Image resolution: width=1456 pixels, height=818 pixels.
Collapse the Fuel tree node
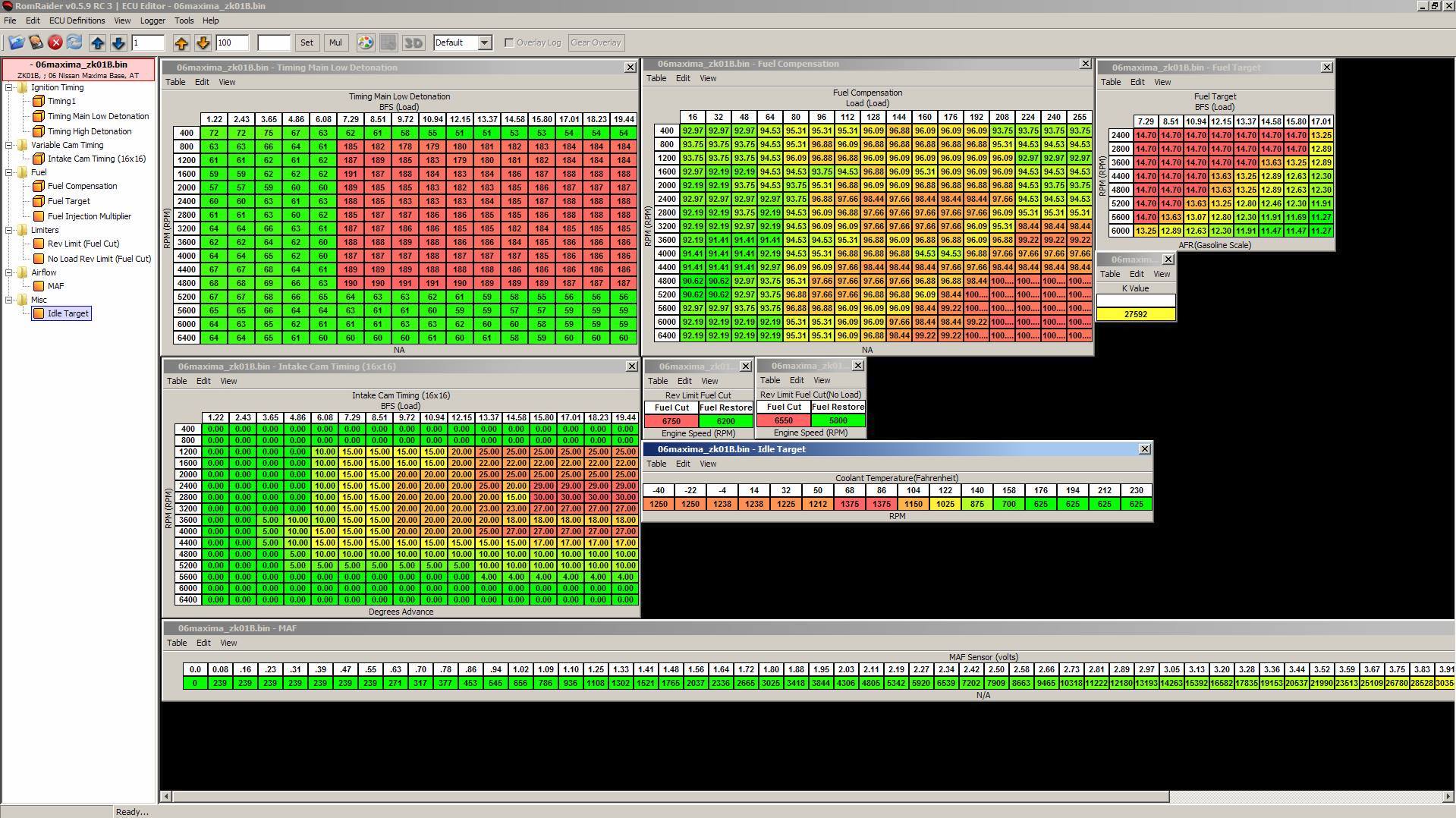tap(9, 172)
